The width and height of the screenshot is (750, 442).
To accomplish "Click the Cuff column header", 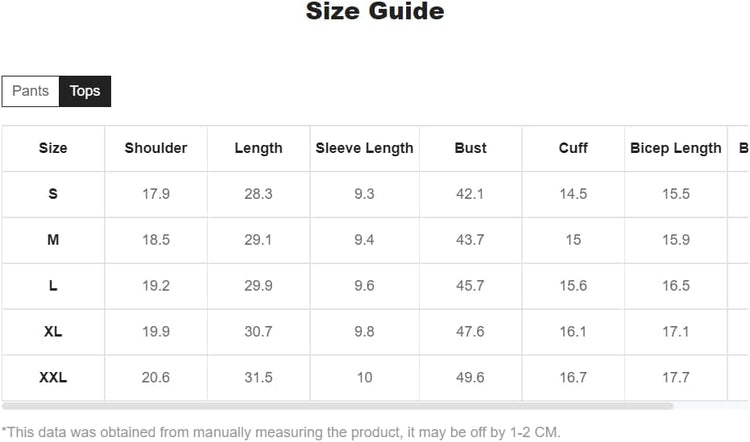I will [x=573, y=148].
